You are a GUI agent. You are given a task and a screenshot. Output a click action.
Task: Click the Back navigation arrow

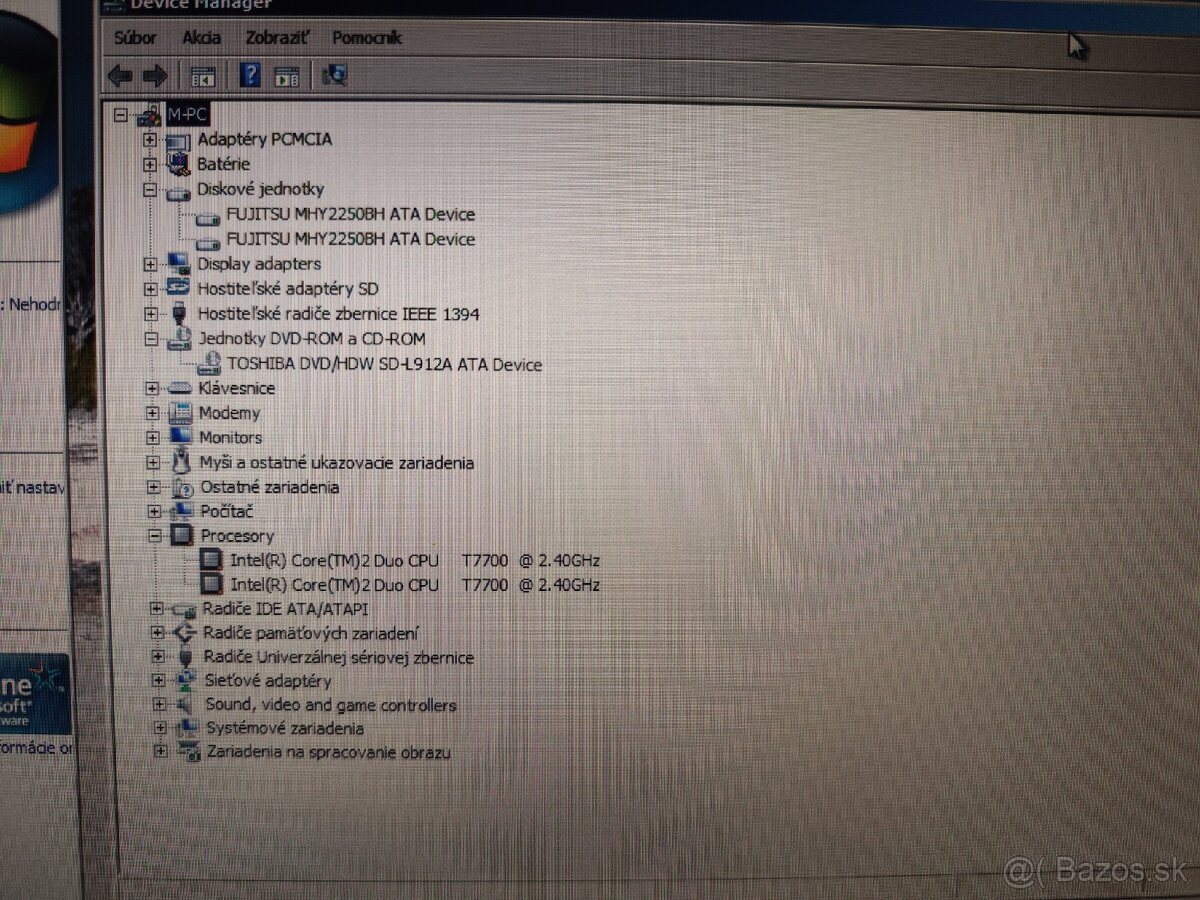click(120, 74)
